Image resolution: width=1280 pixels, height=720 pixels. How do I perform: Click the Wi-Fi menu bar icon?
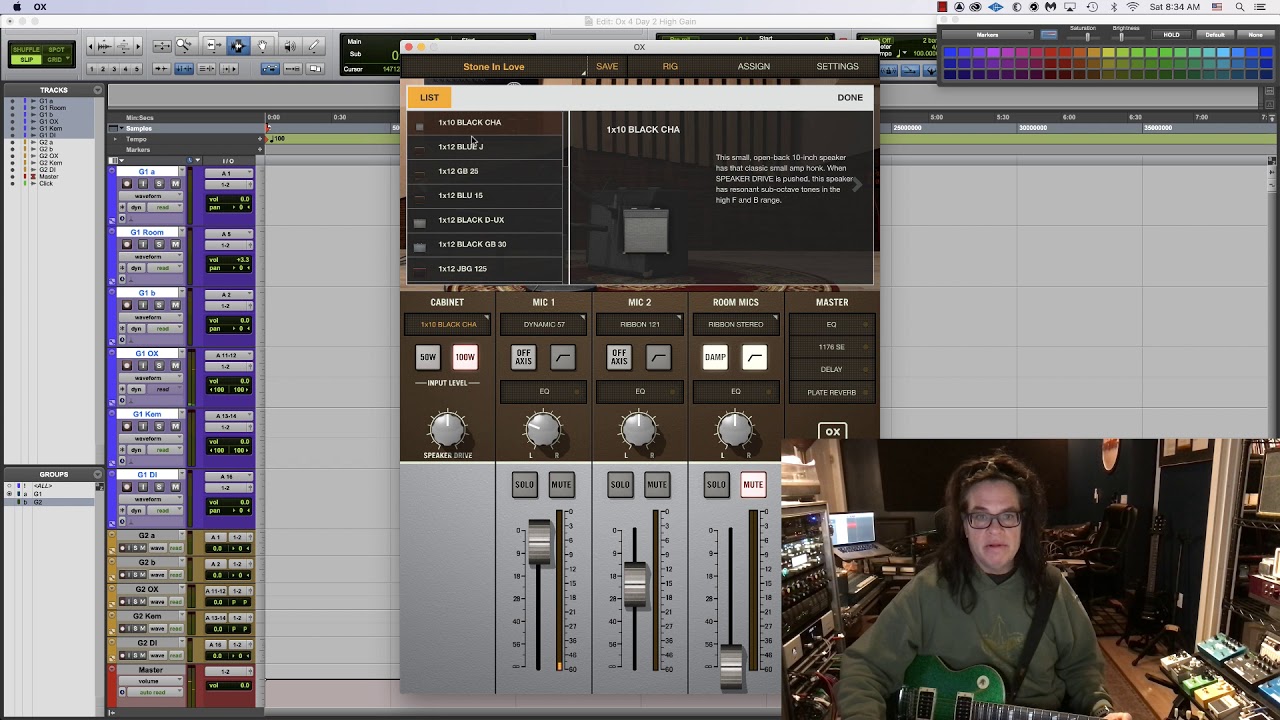coord(1133,7)
